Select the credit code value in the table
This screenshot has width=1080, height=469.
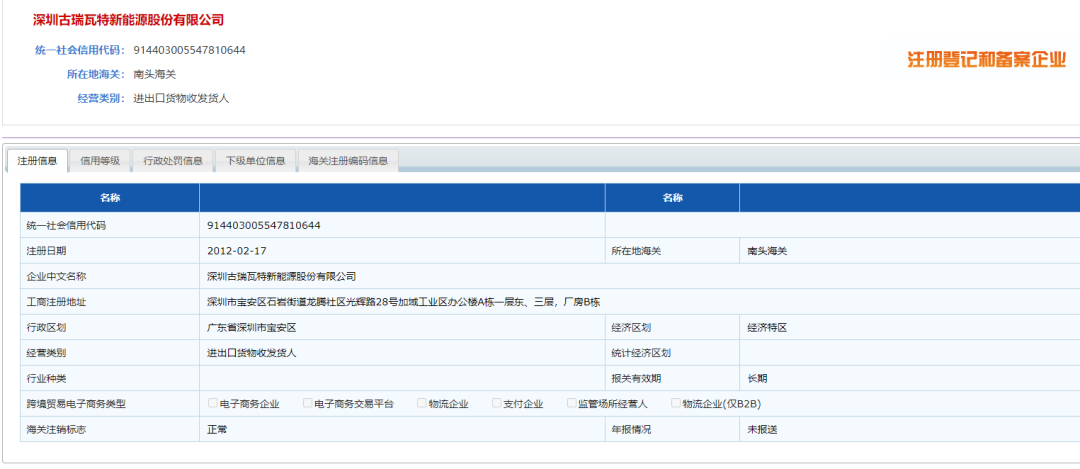pos(264,225)
